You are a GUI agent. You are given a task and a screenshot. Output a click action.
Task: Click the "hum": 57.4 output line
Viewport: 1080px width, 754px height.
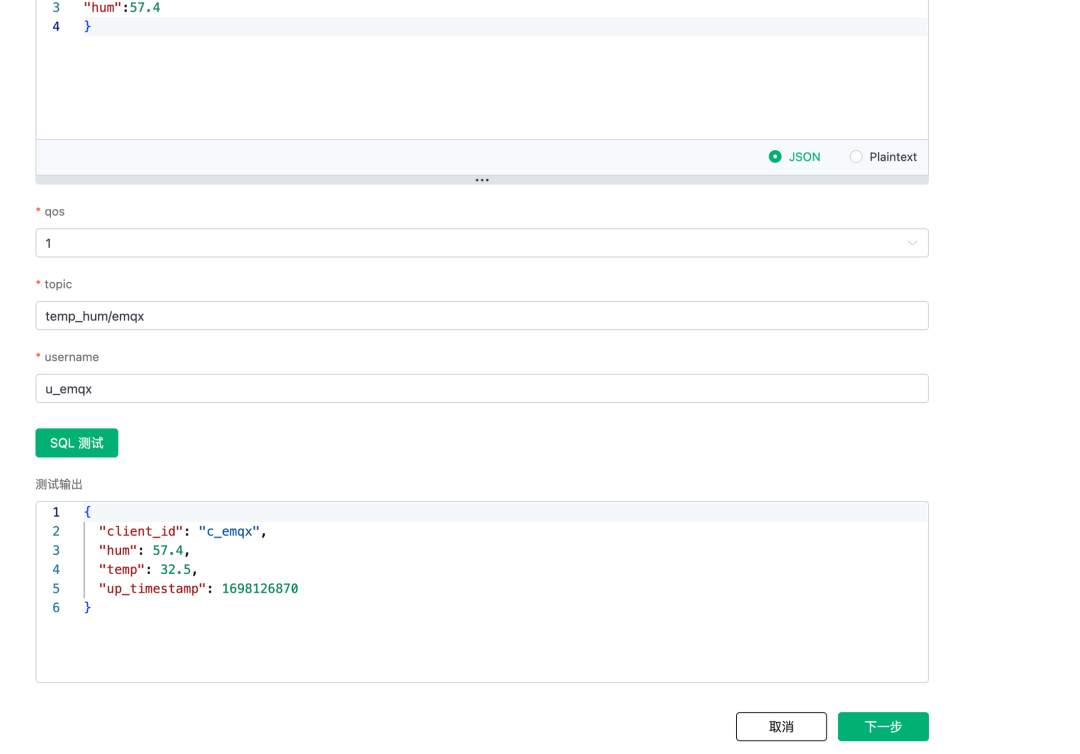(x=144, y=550)
